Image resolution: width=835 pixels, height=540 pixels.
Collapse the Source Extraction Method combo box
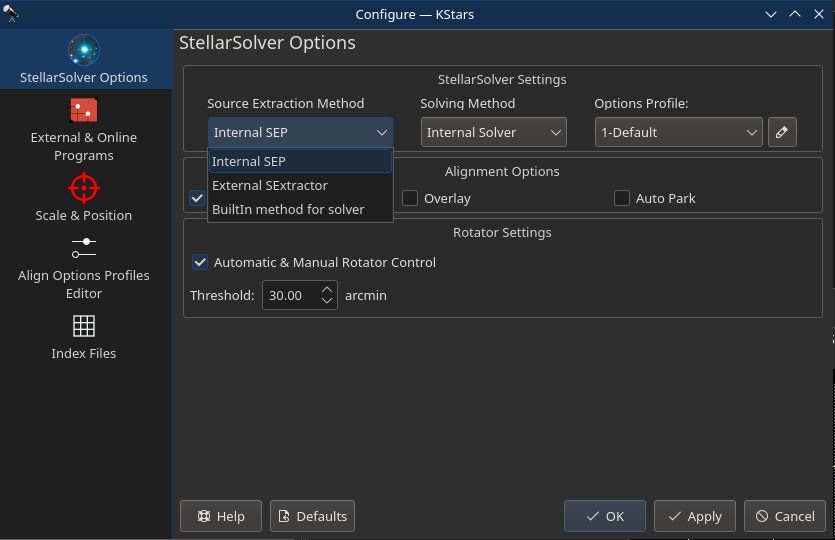point(300,132)
